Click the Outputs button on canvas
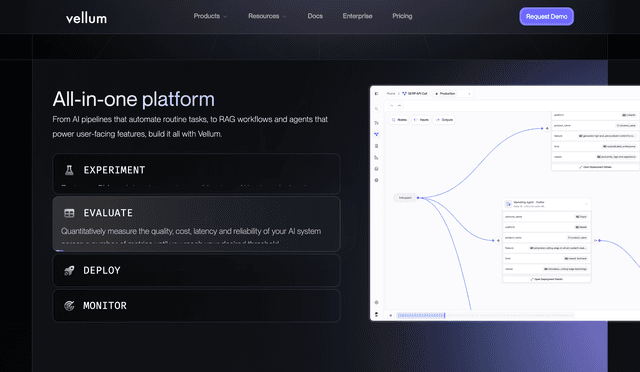This screenshot has width=640, height=372. 444,120
